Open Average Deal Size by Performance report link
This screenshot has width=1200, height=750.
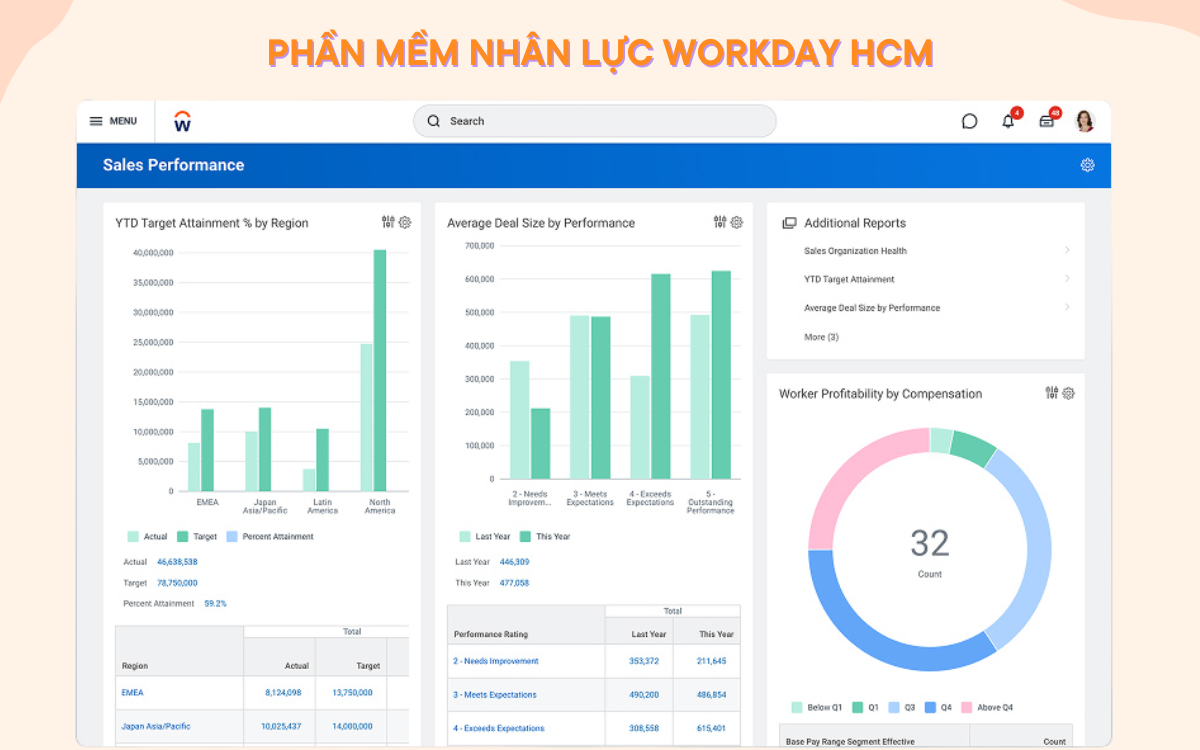click(x=872, y=308)
